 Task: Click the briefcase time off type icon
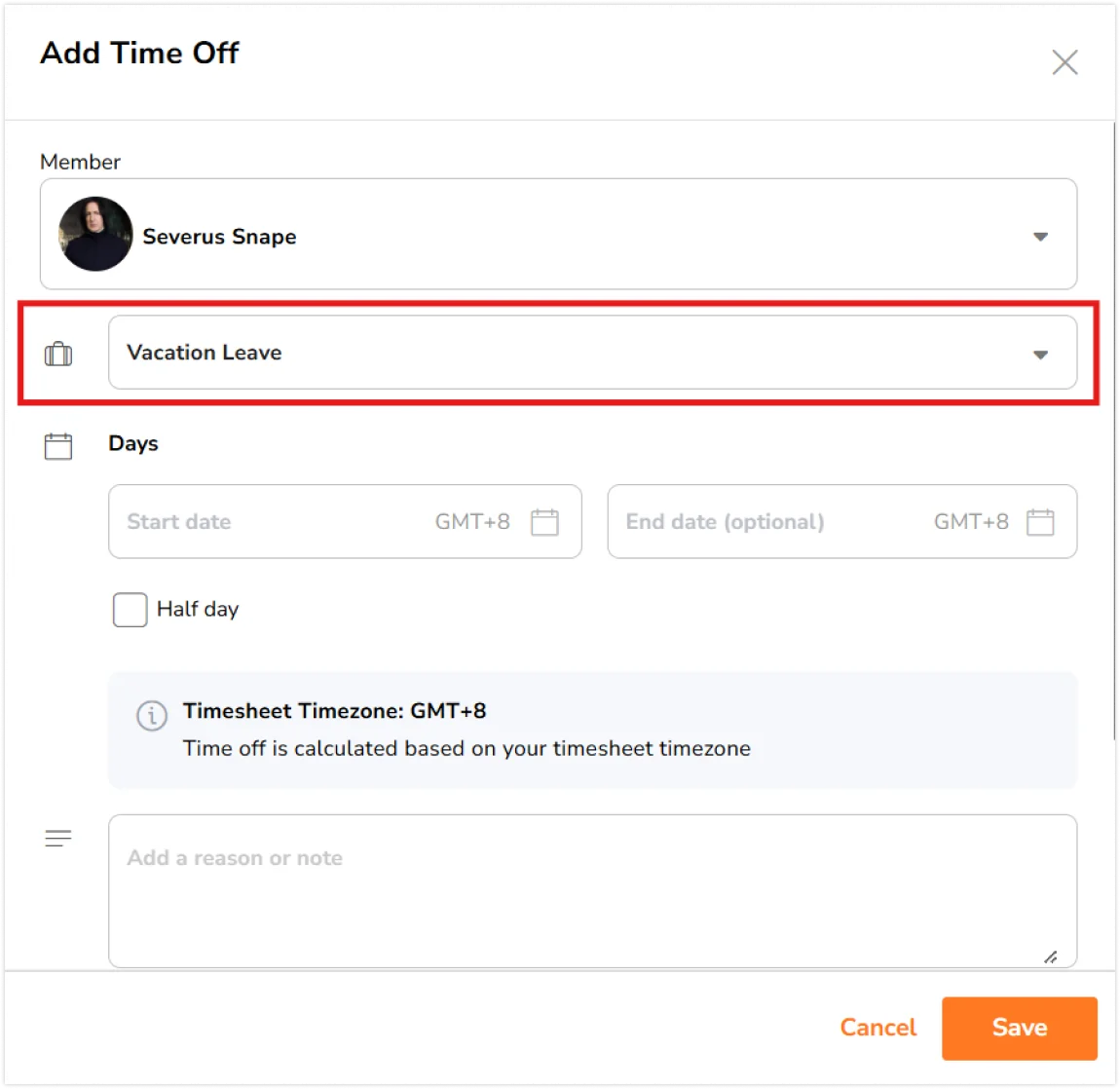(x=58, y=354)
